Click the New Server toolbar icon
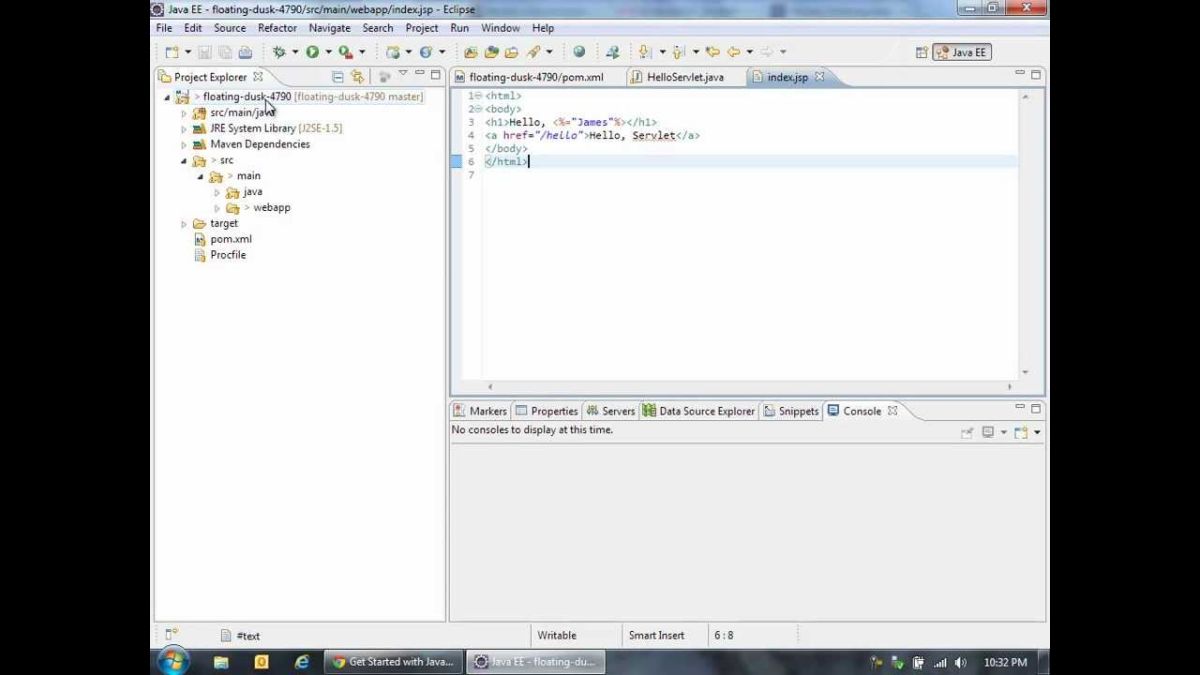This screenshot has width=1200, height=675. [x=392, y=52]
